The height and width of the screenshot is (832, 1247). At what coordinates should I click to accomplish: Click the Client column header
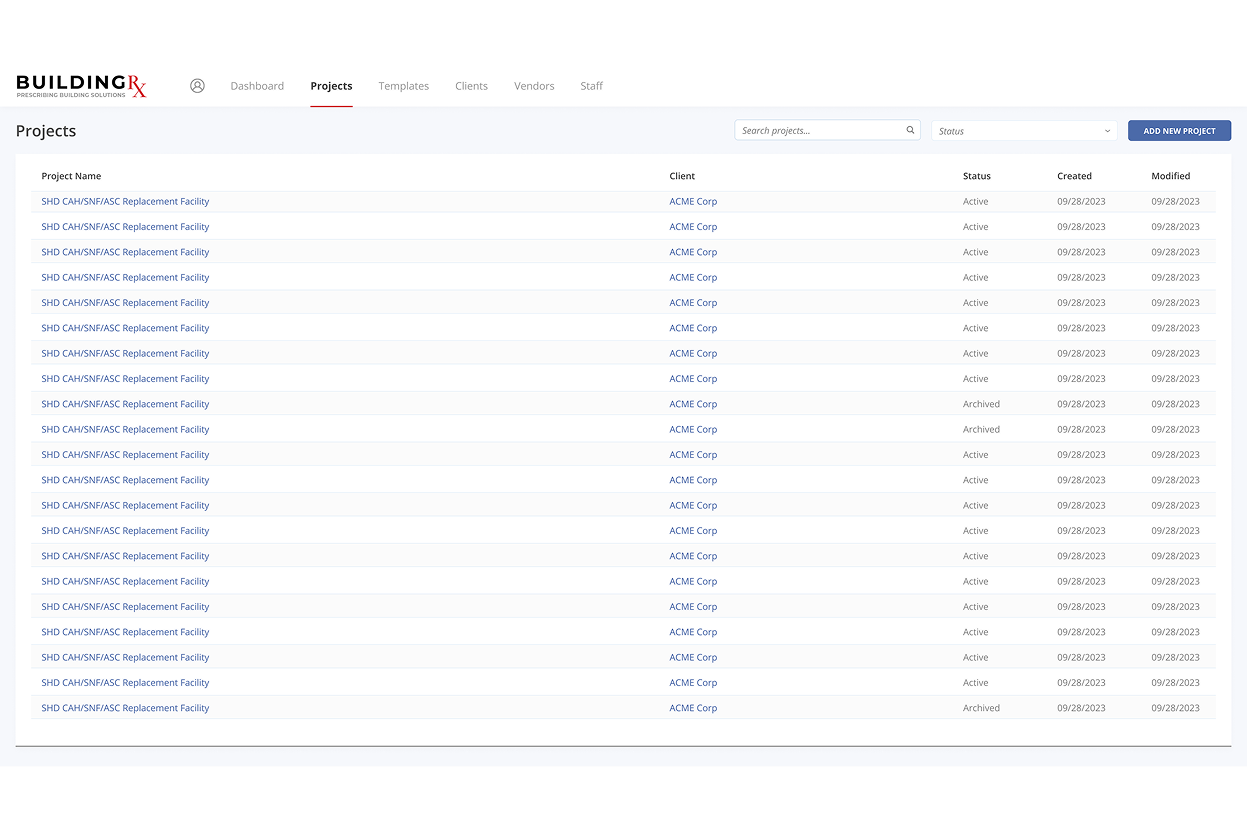click(x=682, y=176)
